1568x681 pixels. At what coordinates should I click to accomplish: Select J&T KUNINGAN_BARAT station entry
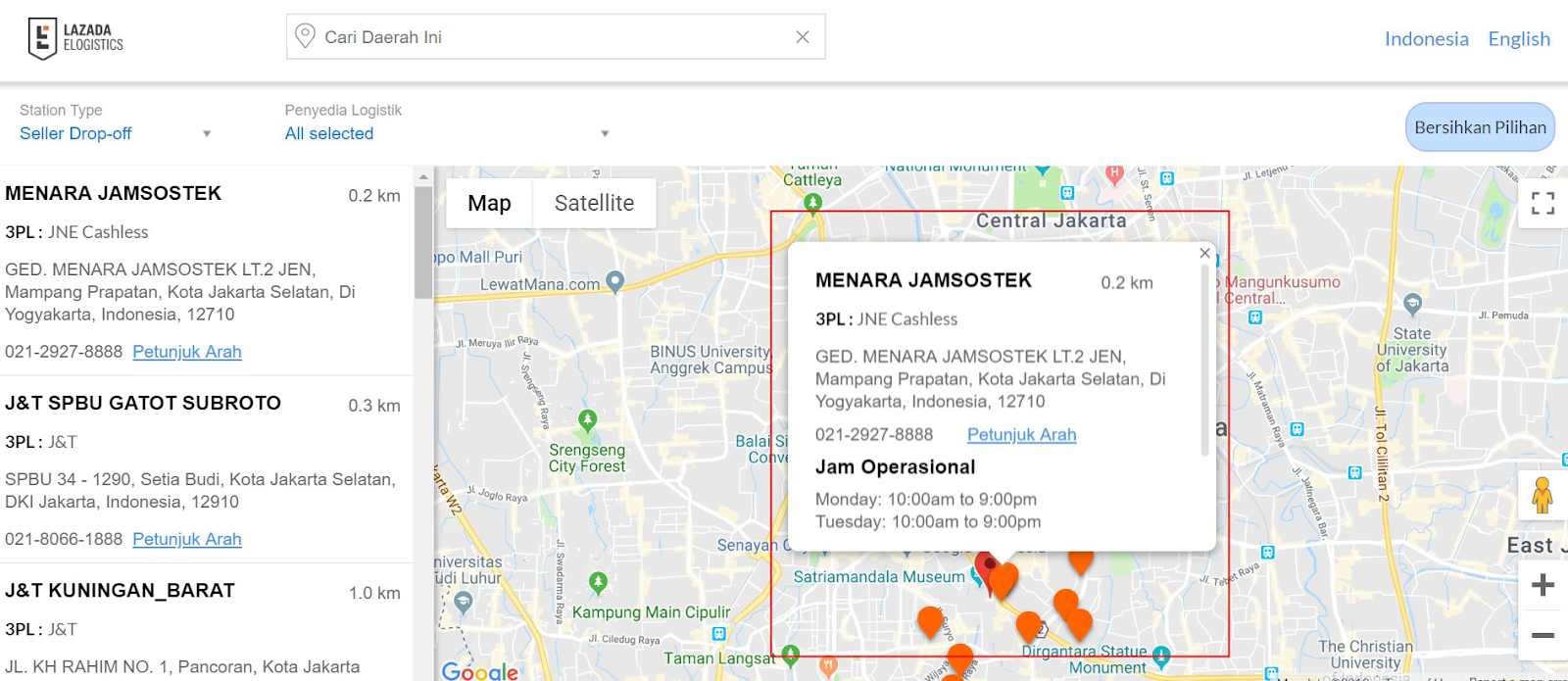point(120,590)
